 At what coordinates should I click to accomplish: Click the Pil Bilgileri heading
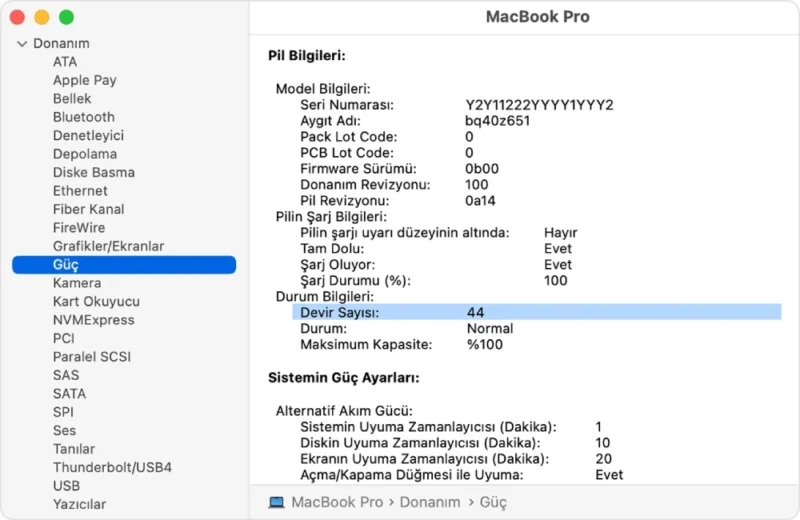(307, 56)
